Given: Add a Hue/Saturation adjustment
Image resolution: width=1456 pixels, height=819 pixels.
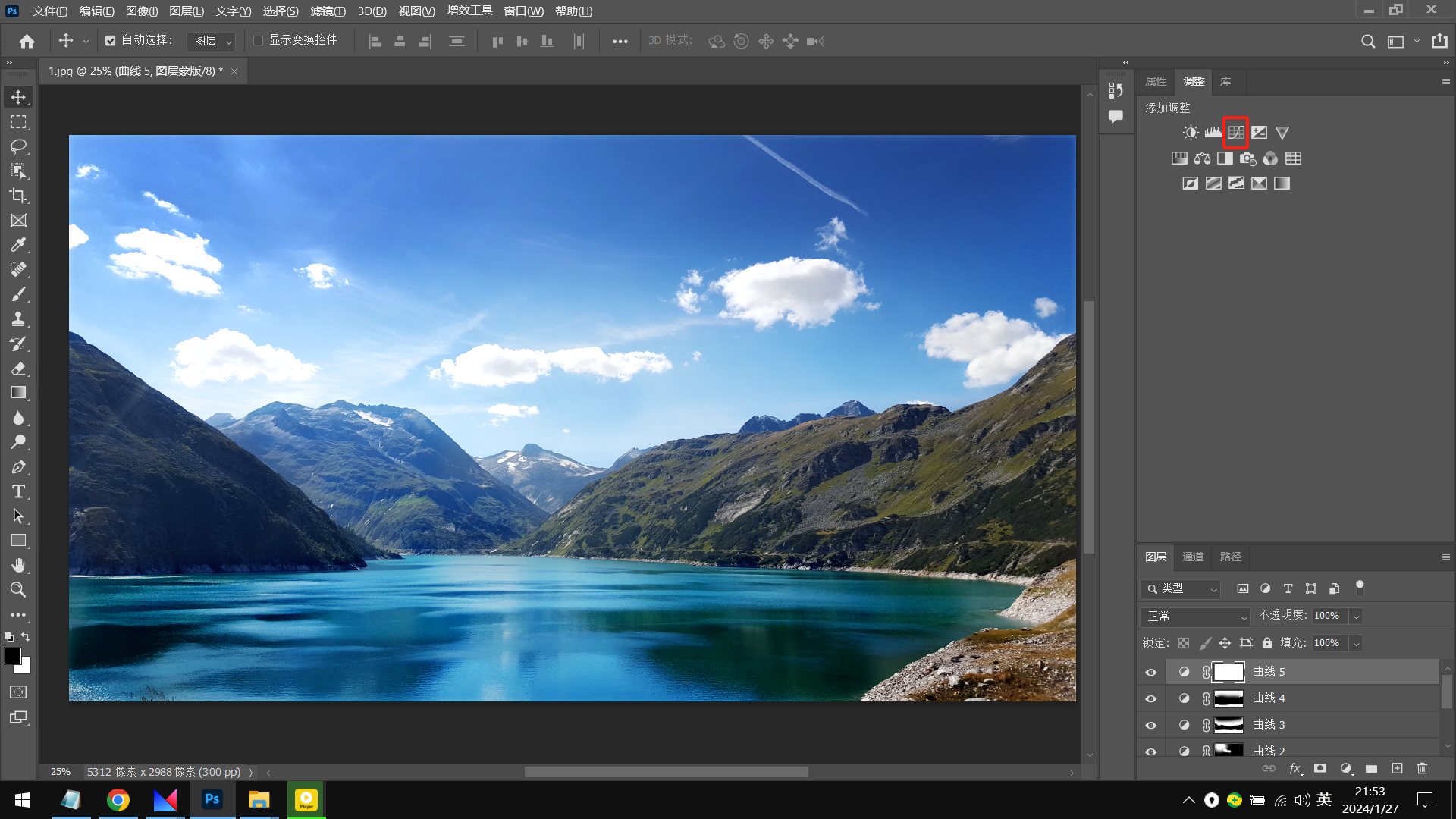Looking at the screenshot, I should tap(1179, 158).
